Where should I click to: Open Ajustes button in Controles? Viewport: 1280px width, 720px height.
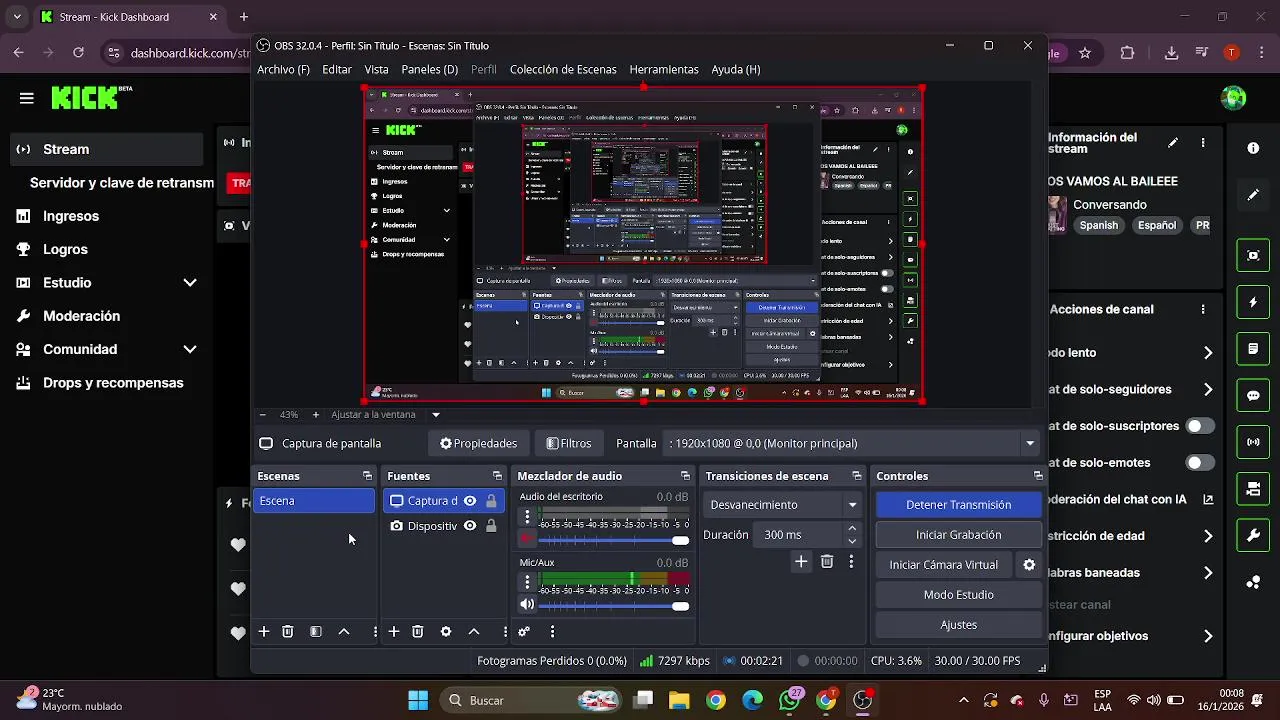[958, 625]
